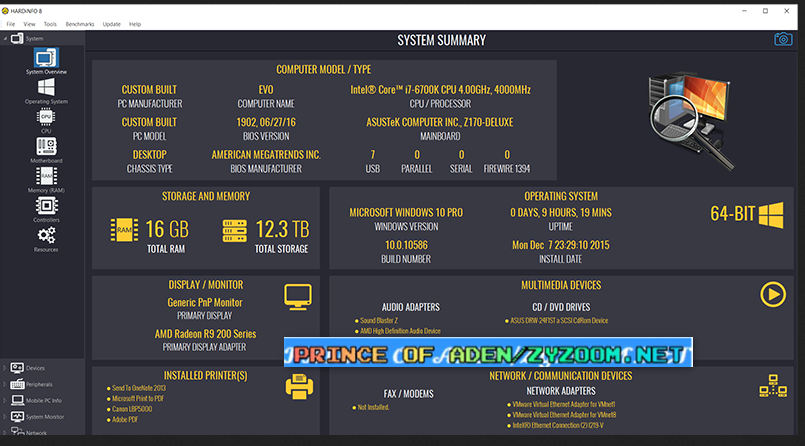Open the File menu
Image resolution: width=805 pixels, height=446 pixels.
(x=11, y=24)
